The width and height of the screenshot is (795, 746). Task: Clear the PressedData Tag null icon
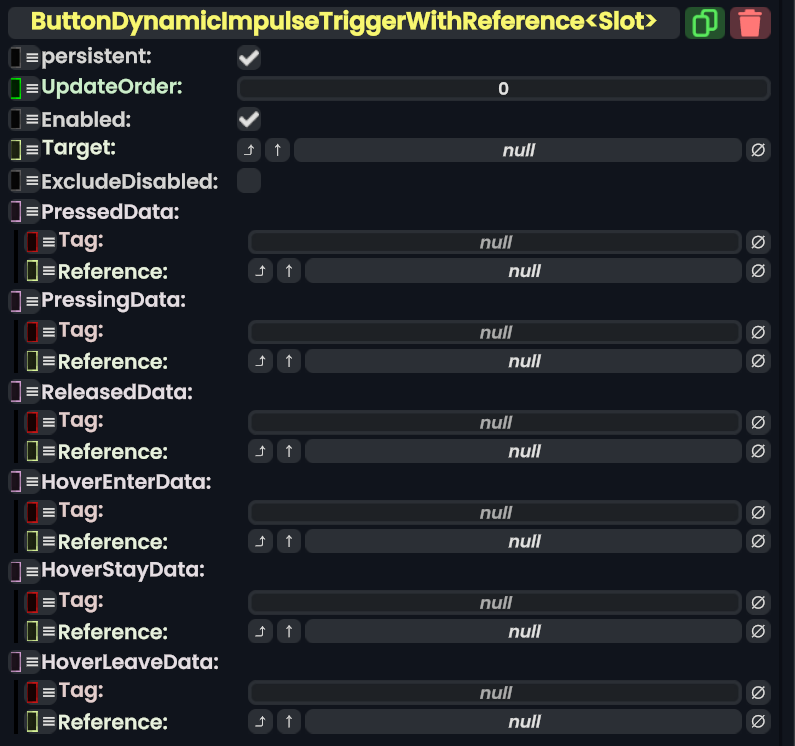click(x=758, y=242)
